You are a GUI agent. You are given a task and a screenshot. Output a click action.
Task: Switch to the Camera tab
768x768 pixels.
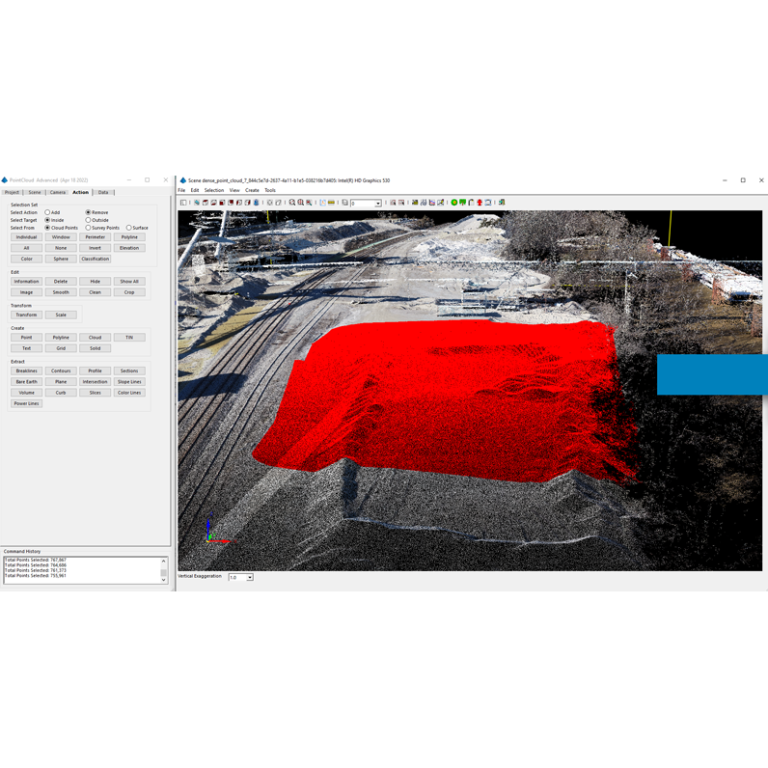click(58, 192)
